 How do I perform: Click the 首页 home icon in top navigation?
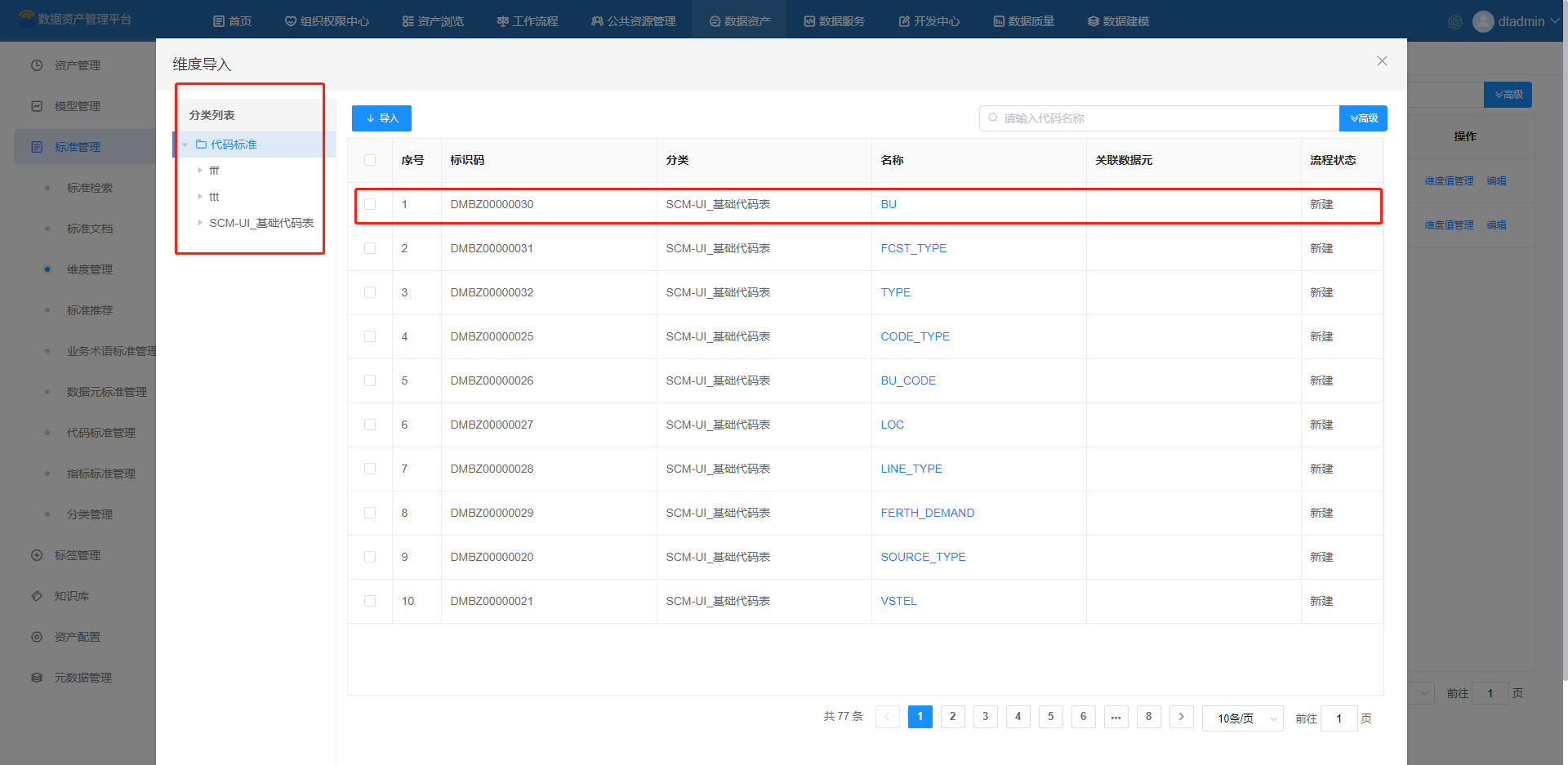(x=218, y=21)
